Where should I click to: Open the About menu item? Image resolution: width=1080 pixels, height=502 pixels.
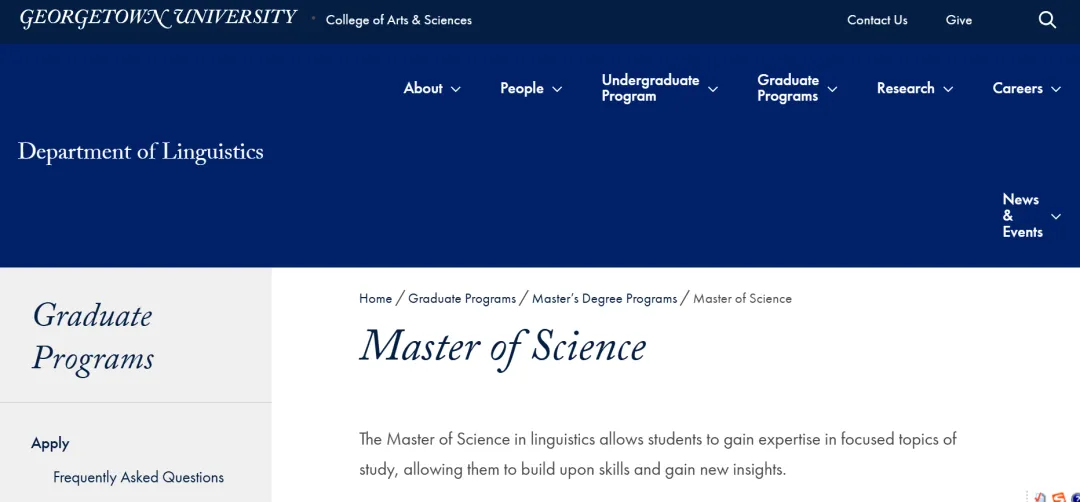pyautogui.click(x=423, y=88)
